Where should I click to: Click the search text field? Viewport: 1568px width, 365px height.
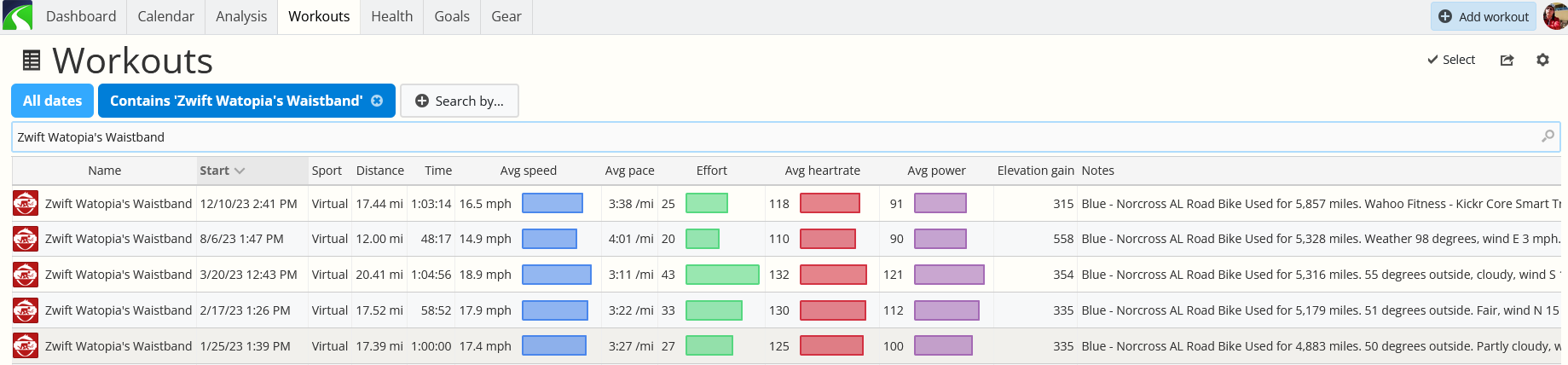[776, 136]
